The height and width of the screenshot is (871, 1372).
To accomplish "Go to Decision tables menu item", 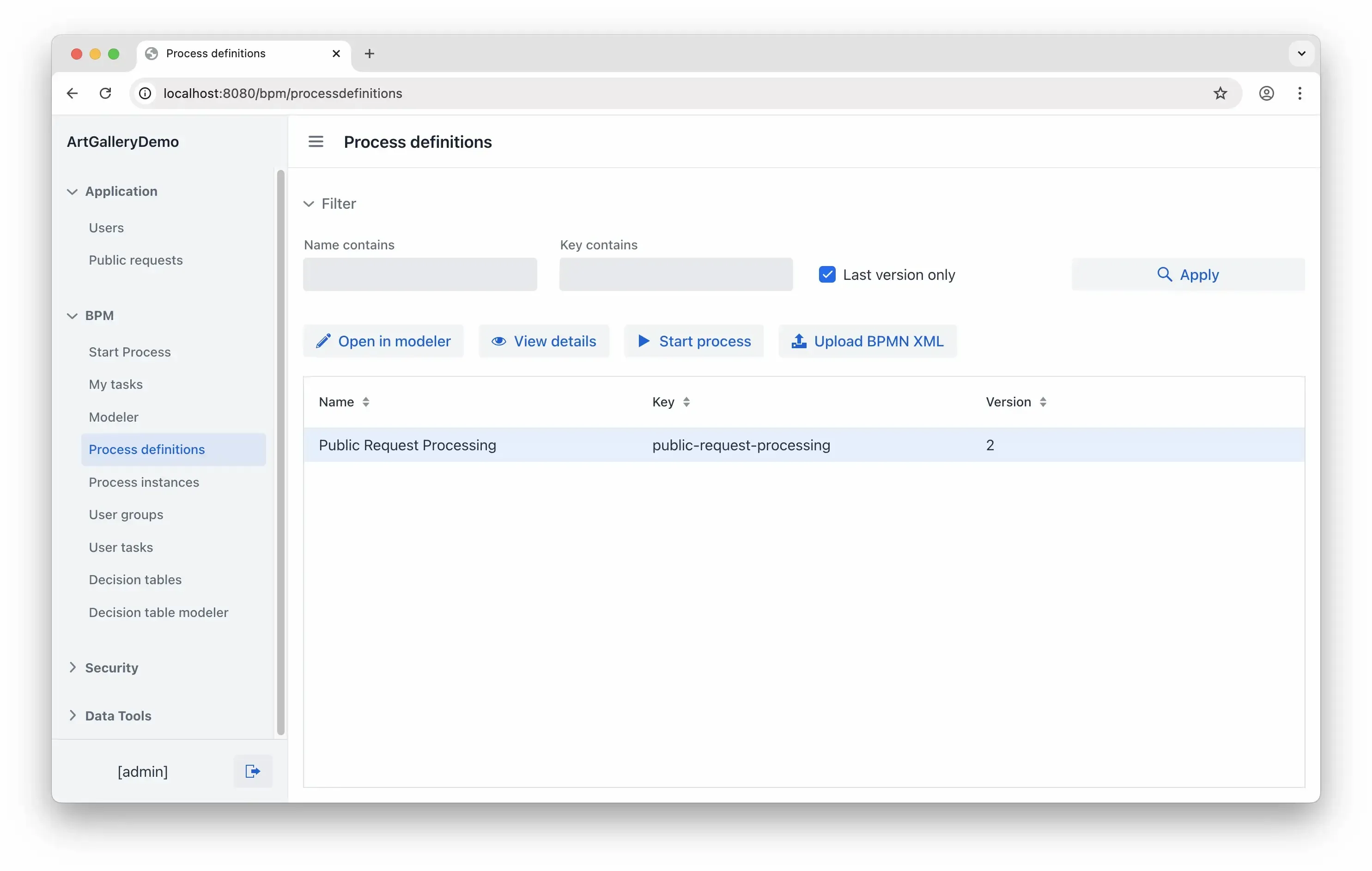I will coord(135,579).
